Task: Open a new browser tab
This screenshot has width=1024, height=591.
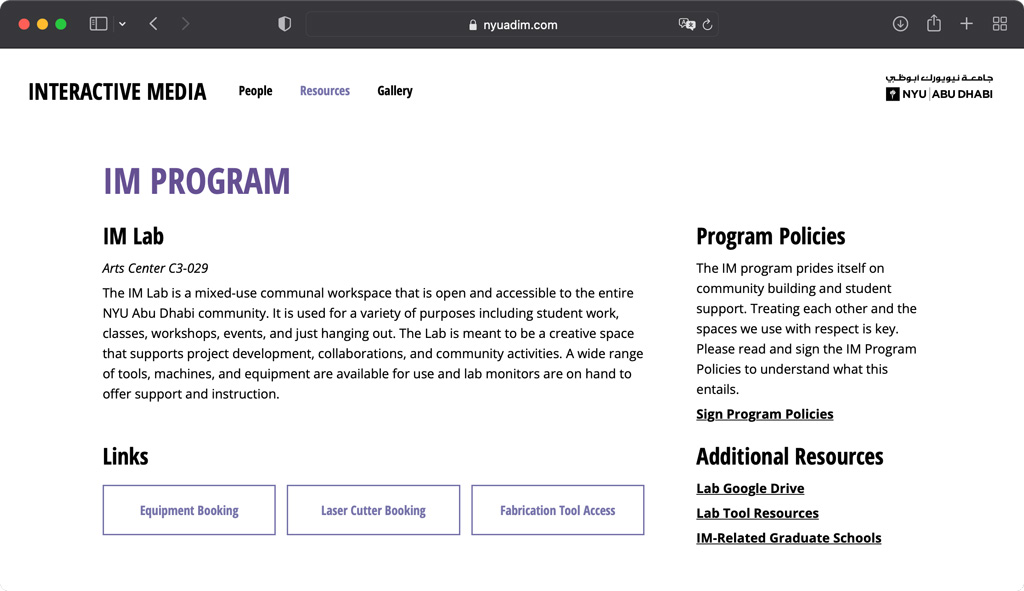Action: pos(966,23)
